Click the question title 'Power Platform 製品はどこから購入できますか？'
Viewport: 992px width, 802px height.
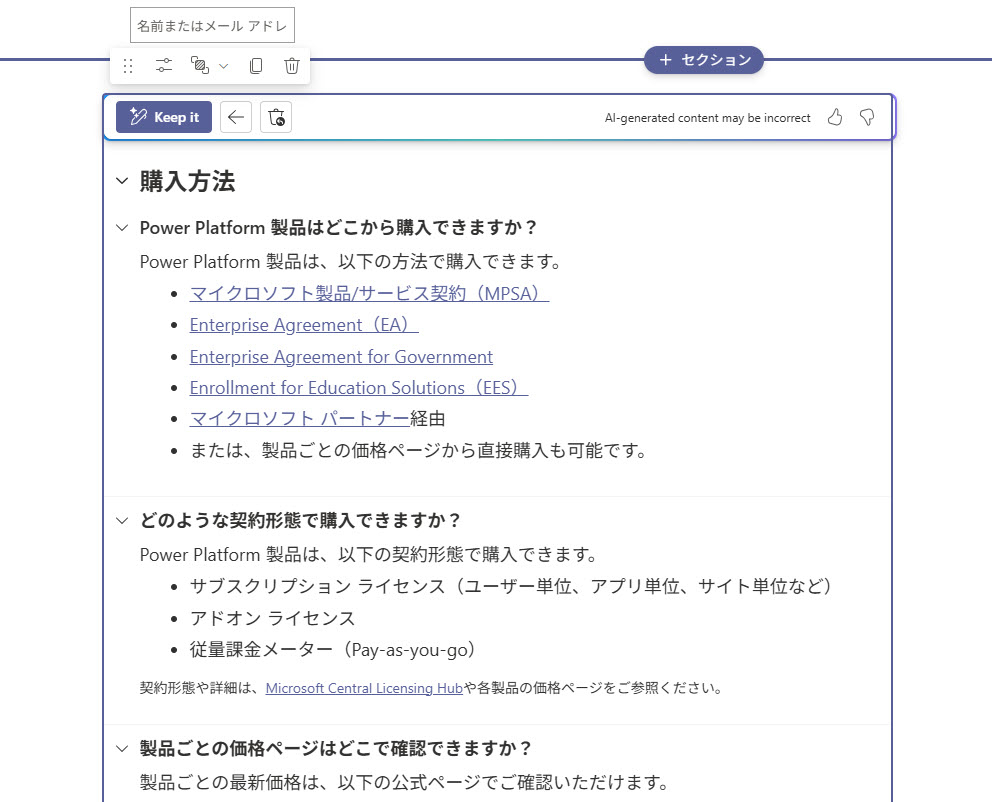338,228
